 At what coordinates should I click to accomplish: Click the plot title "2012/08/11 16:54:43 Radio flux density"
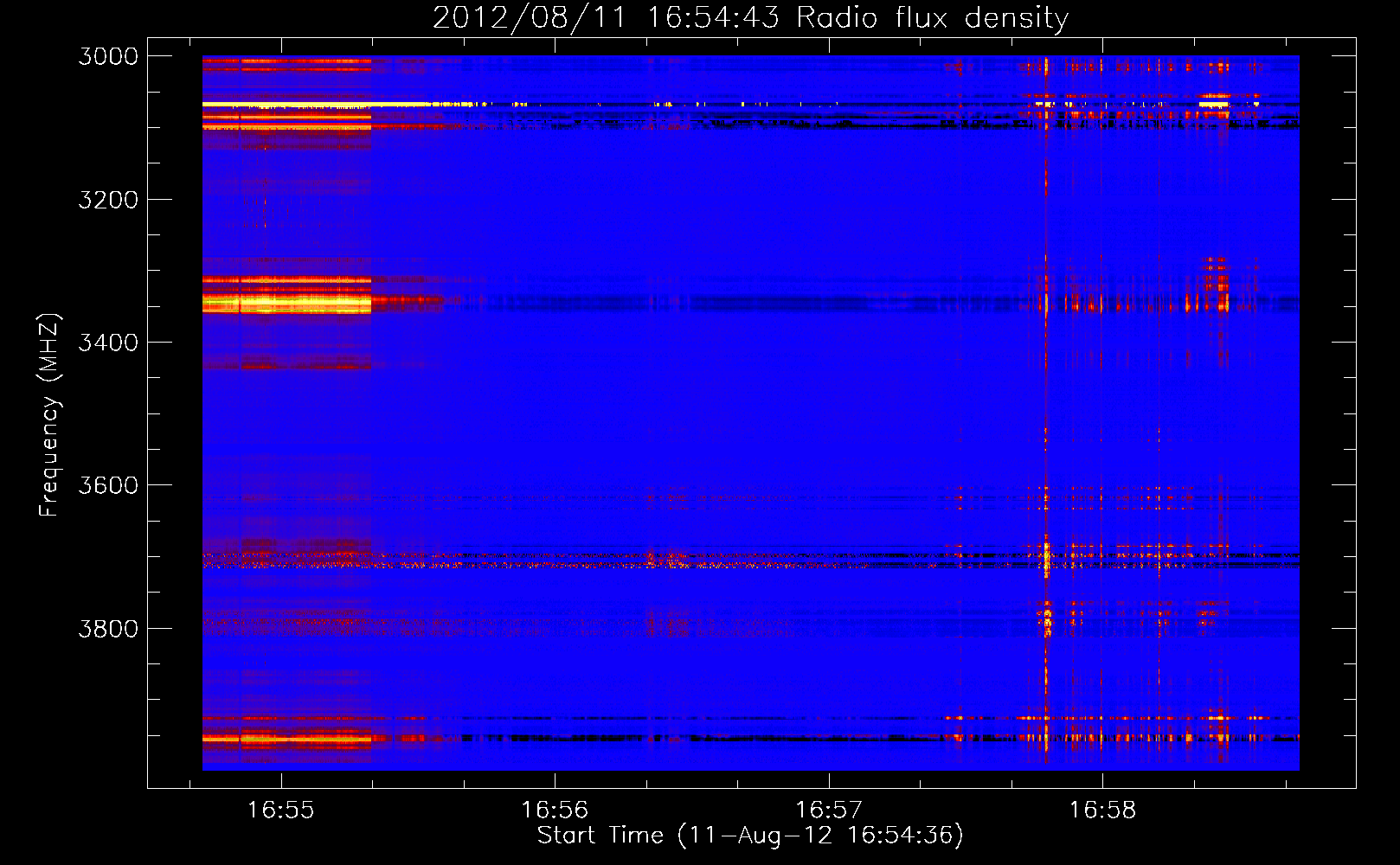click(x=750, y=18)
